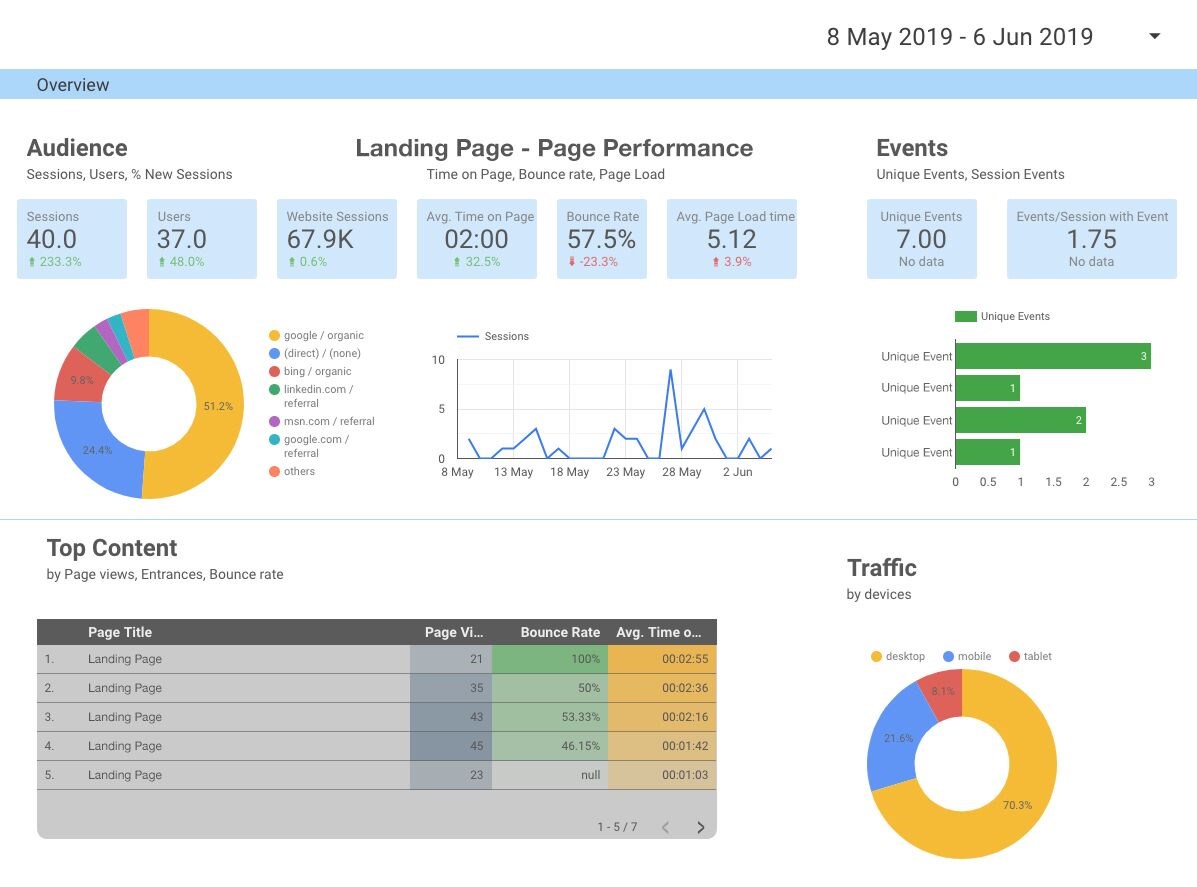Image resolution: width=1197 pixels, height=887 pixels.
Task: Click the google / organic legend dot
Action: 274,336
